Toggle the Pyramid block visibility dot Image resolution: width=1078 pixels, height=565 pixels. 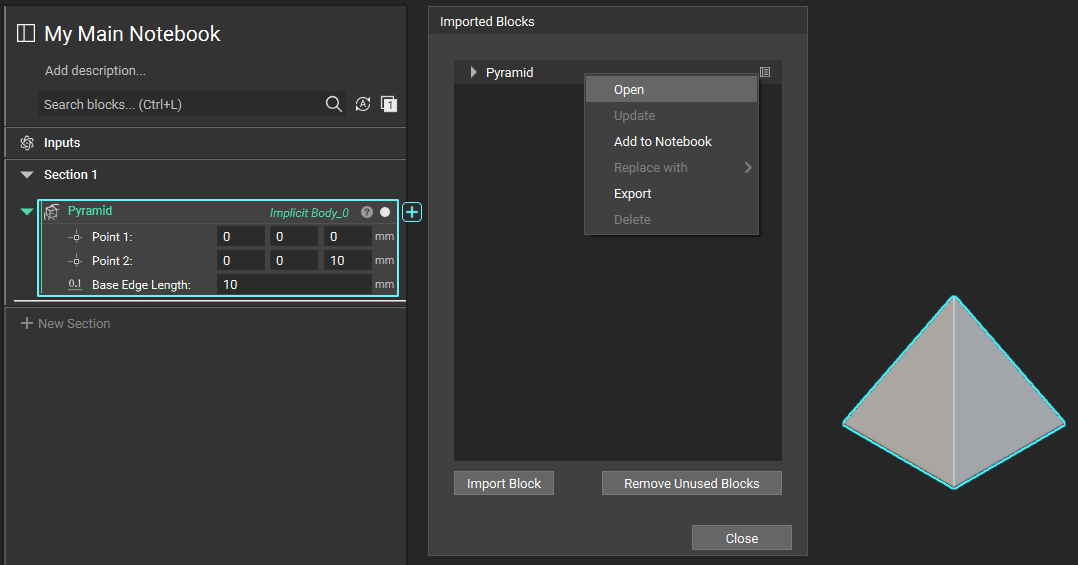[x=385, y=212]
